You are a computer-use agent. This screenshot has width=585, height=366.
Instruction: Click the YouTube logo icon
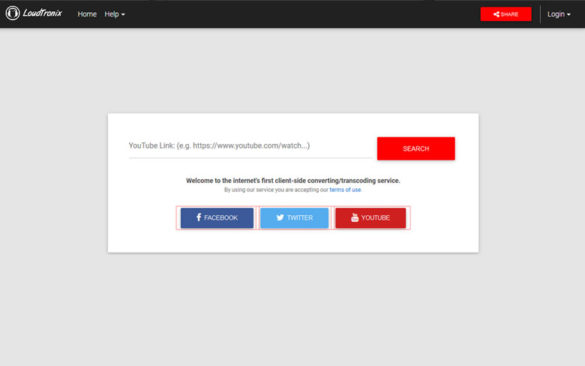click(355, 218)
